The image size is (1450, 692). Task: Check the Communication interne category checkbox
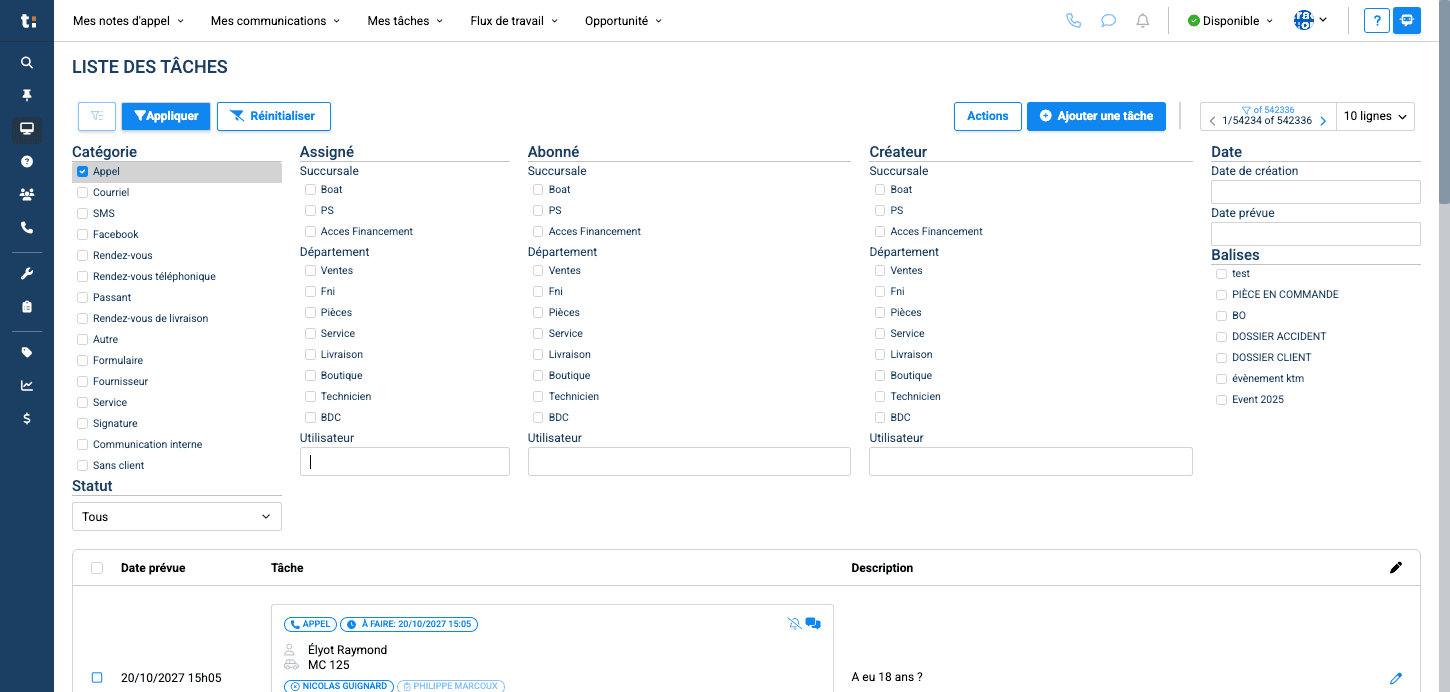pyautogui.click(x=83, y=445)
